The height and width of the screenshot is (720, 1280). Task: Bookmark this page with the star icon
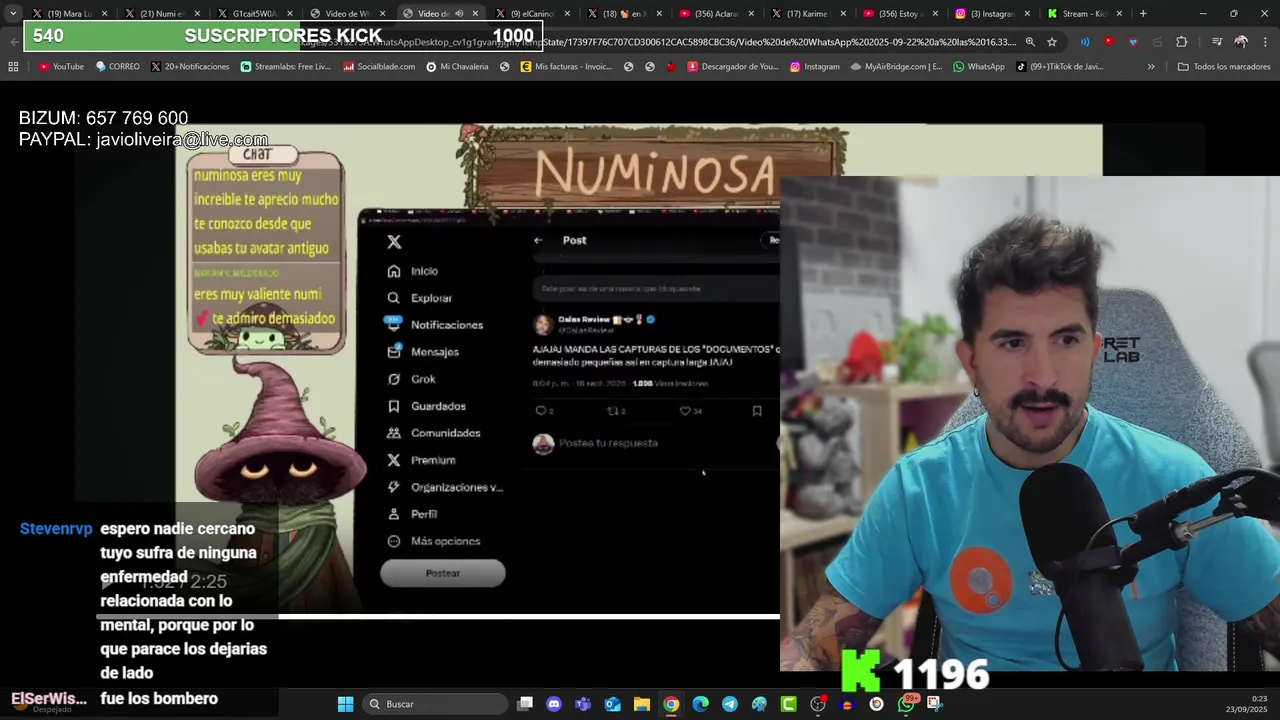pyautogui.click(x=1052, y=42)
